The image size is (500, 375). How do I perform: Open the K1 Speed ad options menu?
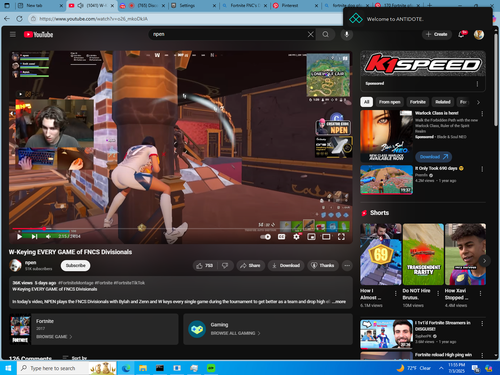pyautogui.click(x=477, y=84)
